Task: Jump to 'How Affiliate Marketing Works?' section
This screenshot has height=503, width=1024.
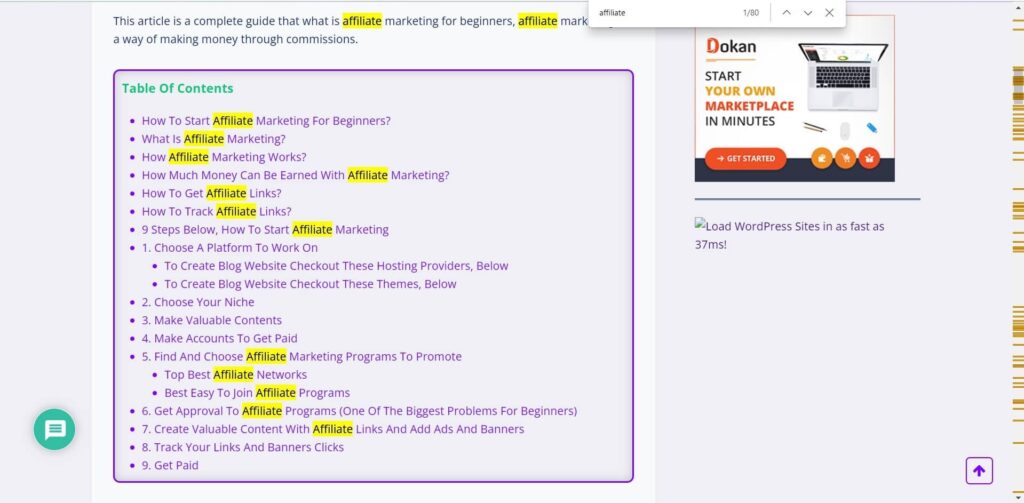Action: click(223, 157)
